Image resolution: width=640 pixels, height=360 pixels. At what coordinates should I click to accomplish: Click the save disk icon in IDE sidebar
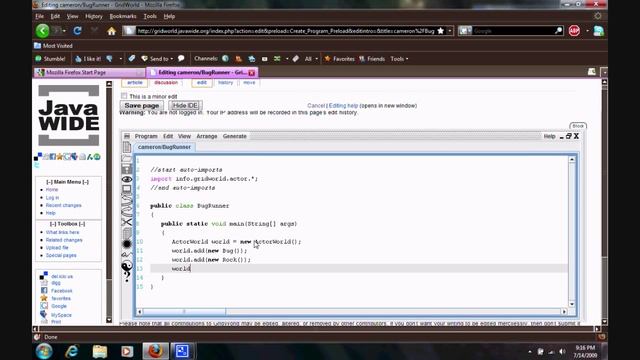(127, 169)
